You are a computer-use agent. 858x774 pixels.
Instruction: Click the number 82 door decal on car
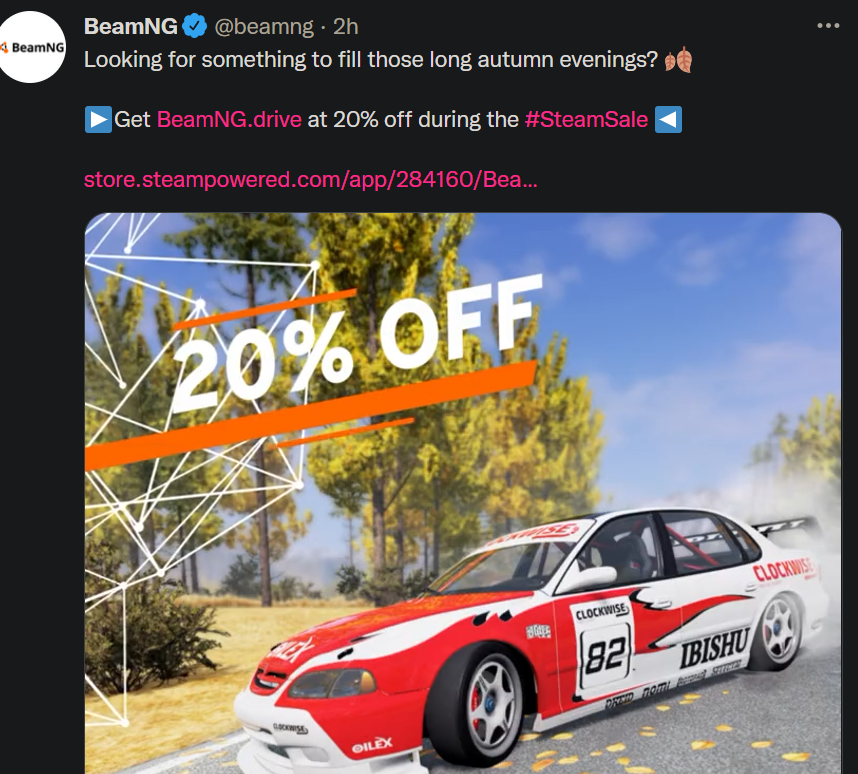point(605,654)
